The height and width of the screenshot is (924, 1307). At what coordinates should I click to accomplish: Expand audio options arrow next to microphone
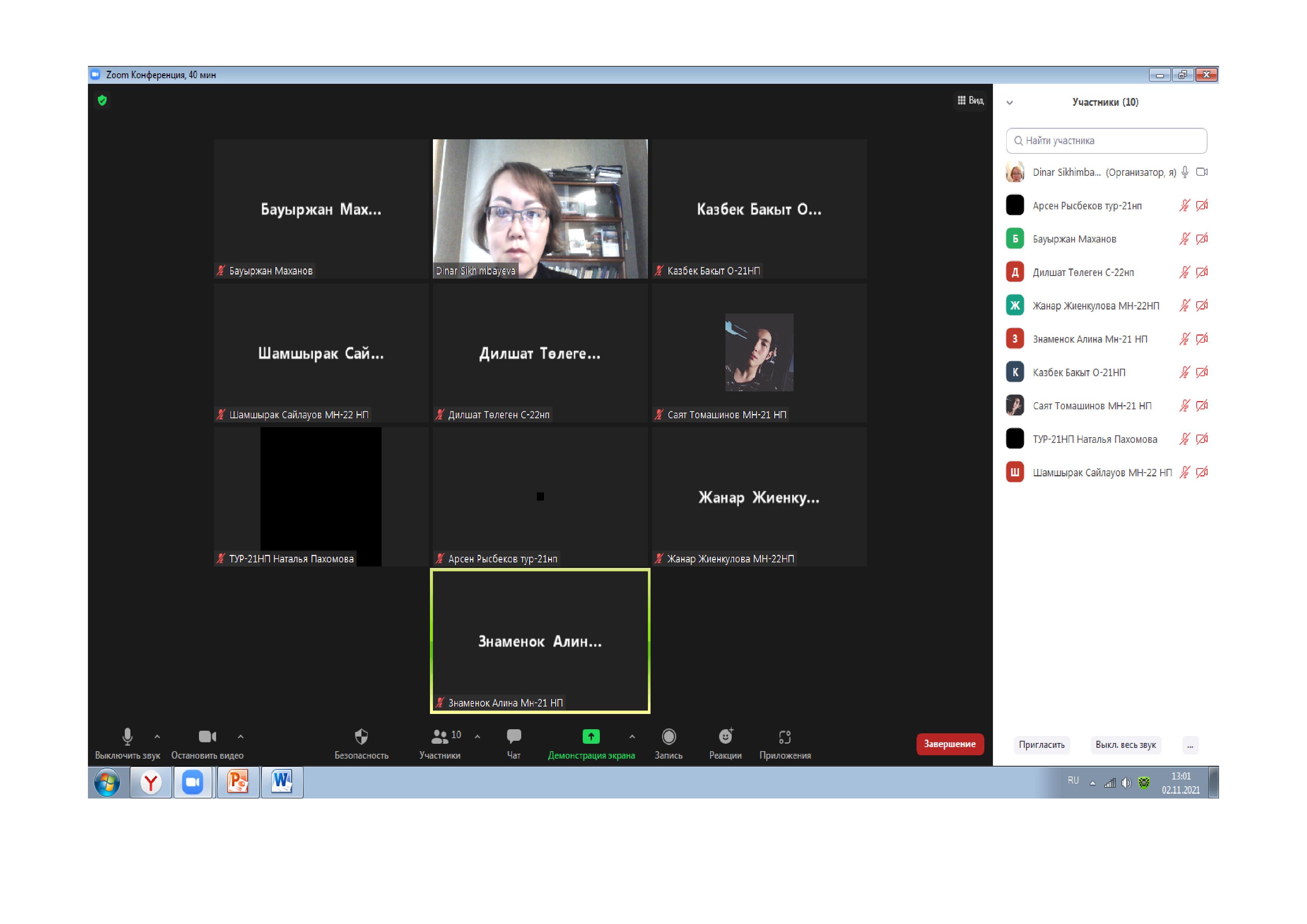158,736
